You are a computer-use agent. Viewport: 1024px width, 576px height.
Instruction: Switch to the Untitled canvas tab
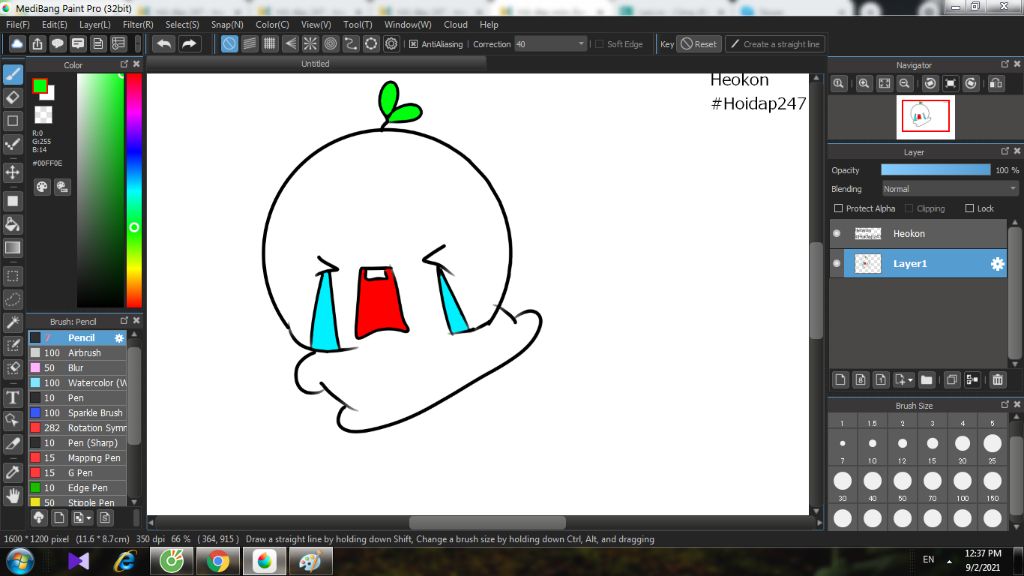tap(315, 63)
